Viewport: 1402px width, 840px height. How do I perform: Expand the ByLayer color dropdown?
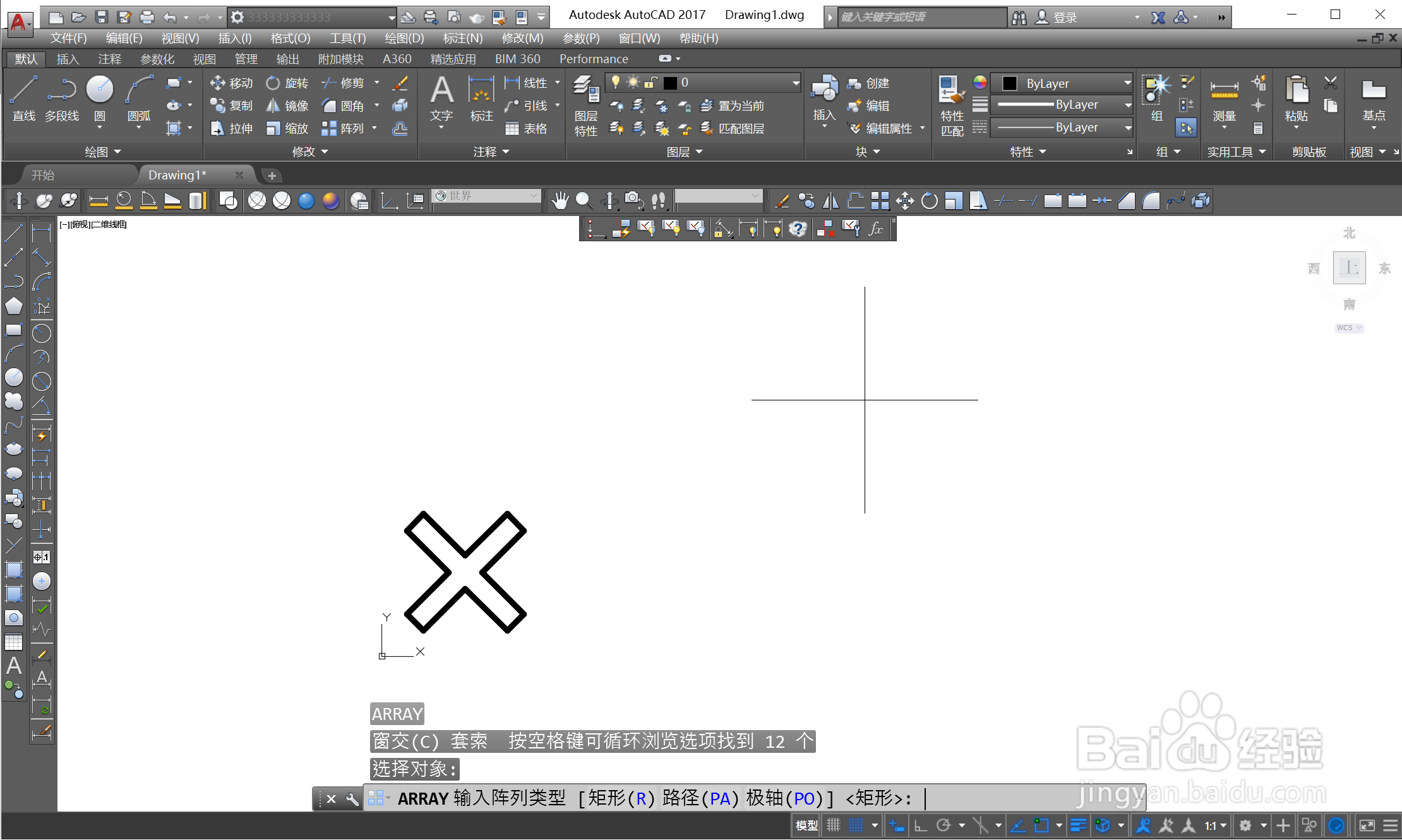pos(1127,83)
